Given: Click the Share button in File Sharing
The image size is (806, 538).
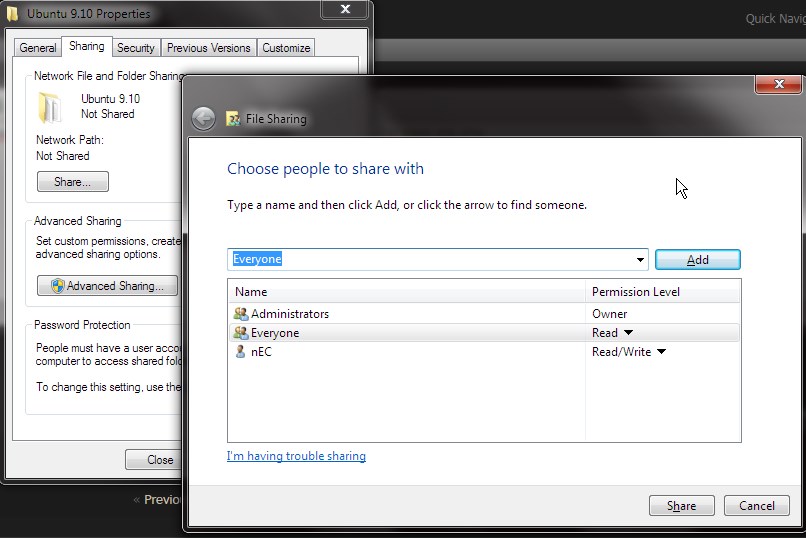Looking at the screenshot, I should coord(682,506).
